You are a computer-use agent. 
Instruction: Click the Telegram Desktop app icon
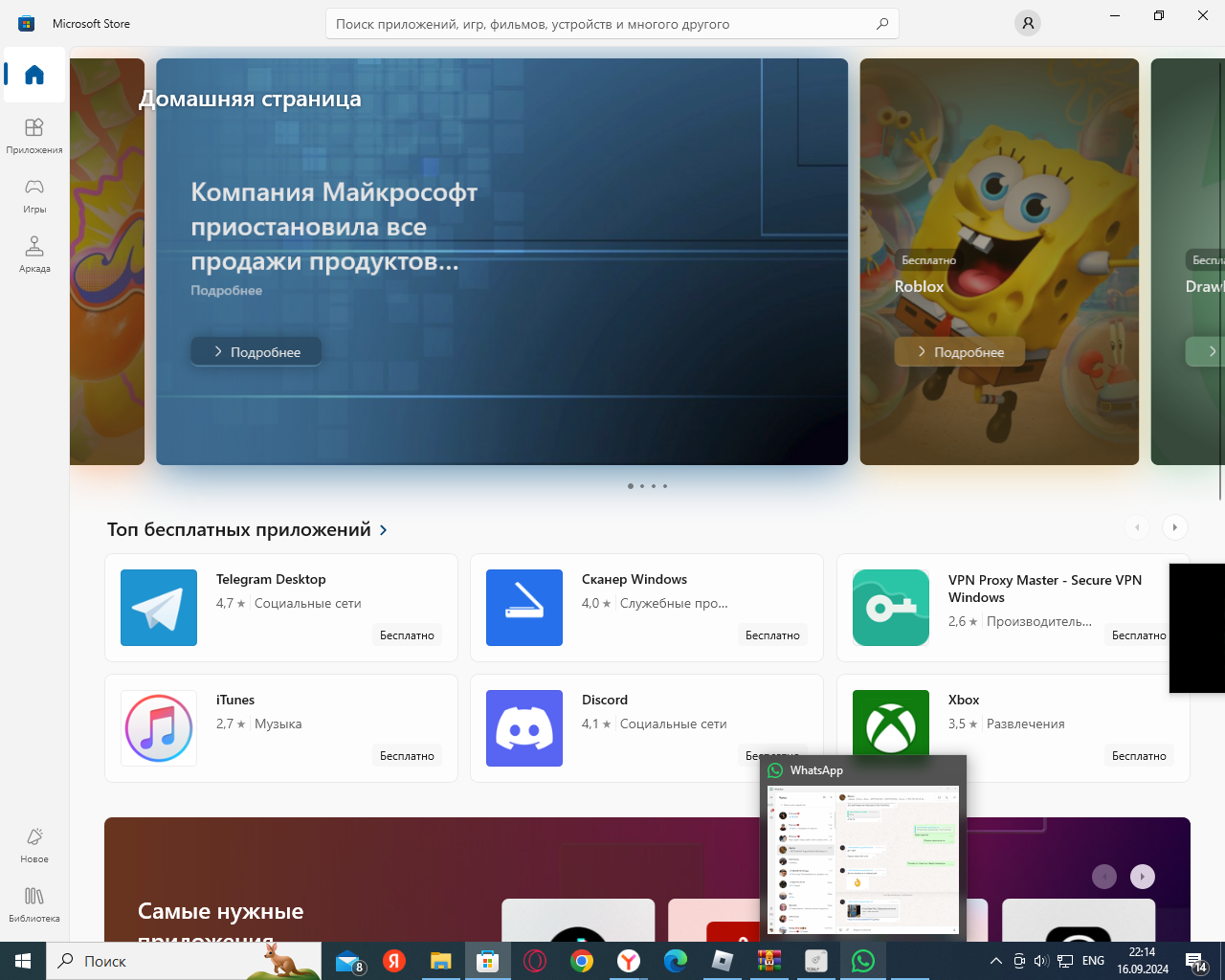click(159, 608)
